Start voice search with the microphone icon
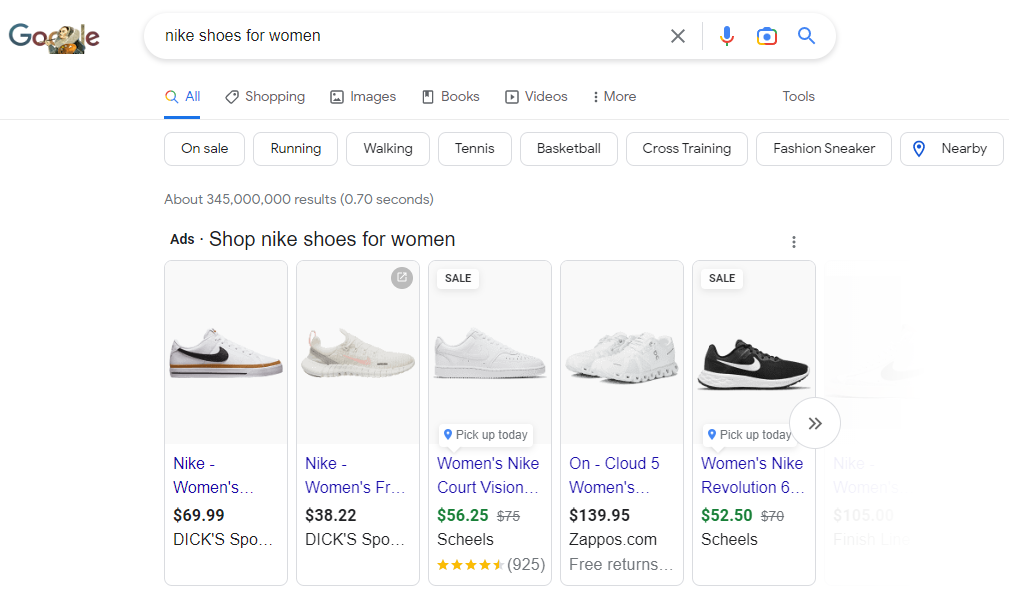Viewport: 1009px width, 601px height. pyautogui.click(x=727, y=36)
